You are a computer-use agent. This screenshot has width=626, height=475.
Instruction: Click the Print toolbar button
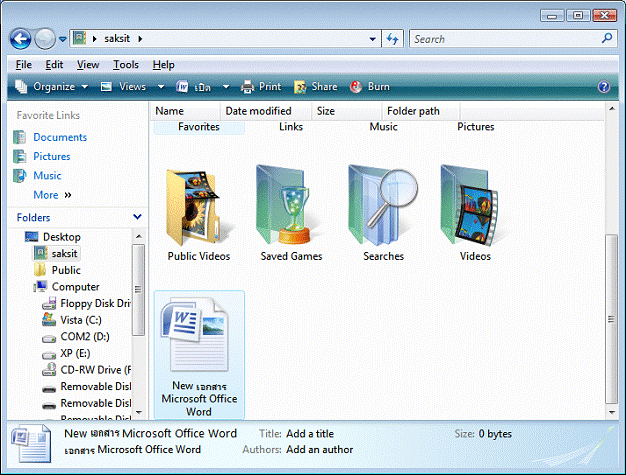(x=261, y=87)
